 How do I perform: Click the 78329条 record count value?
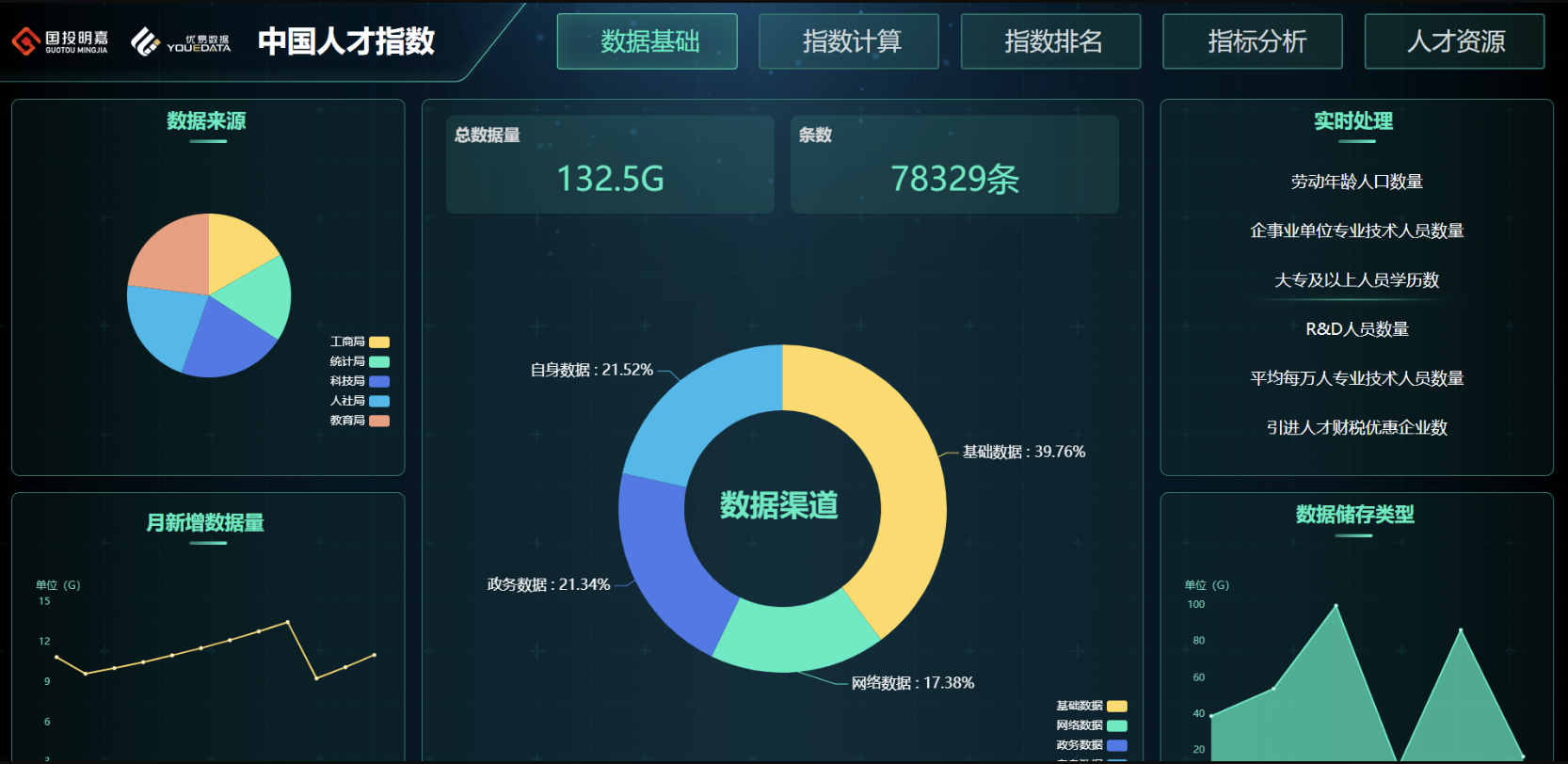[954, 179]
